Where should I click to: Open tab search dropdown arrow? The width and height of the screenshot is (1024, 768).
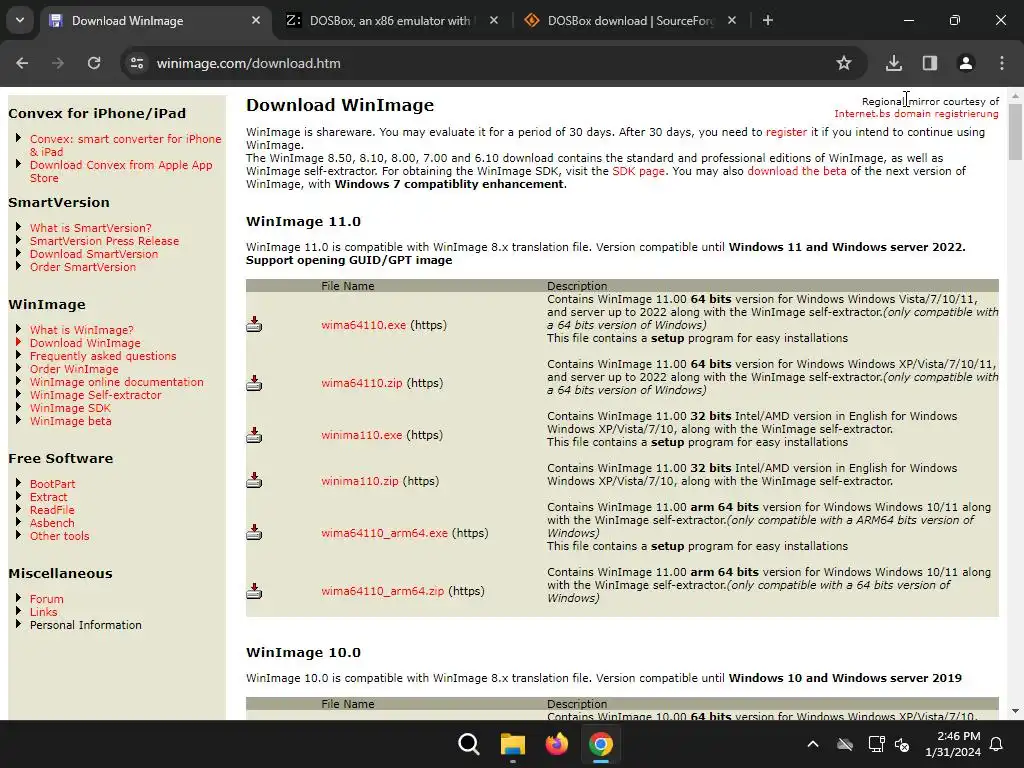click(x=20, y=20)
